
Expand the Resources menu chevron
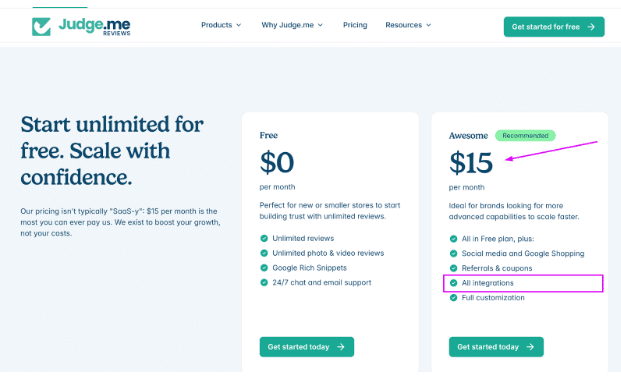tap(429, 25)
